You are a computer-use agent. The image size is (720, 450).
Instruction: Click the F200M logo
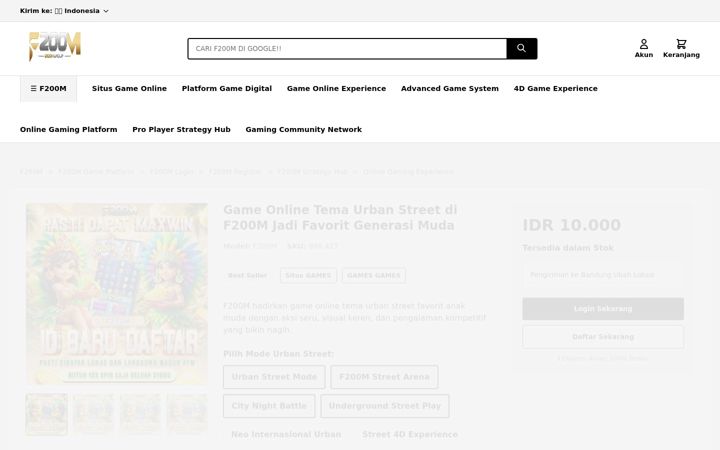55,46
